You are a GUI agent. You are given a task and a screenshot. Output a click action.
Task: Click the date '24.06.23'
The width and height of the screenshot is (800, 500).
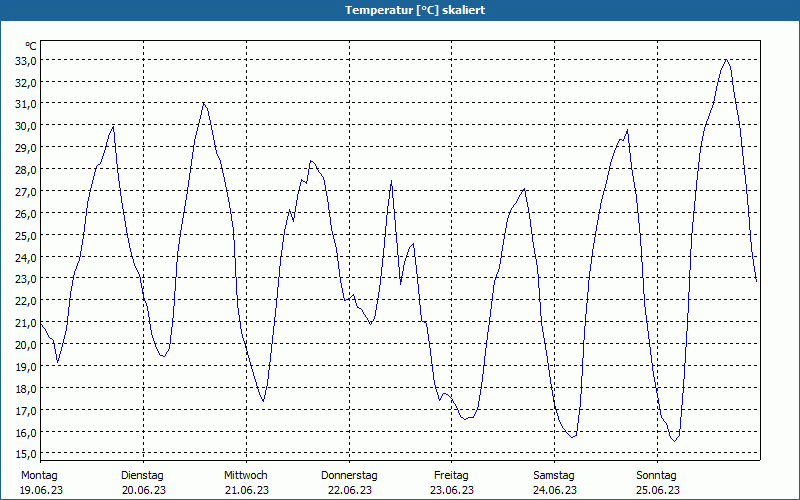click(555, 490)
